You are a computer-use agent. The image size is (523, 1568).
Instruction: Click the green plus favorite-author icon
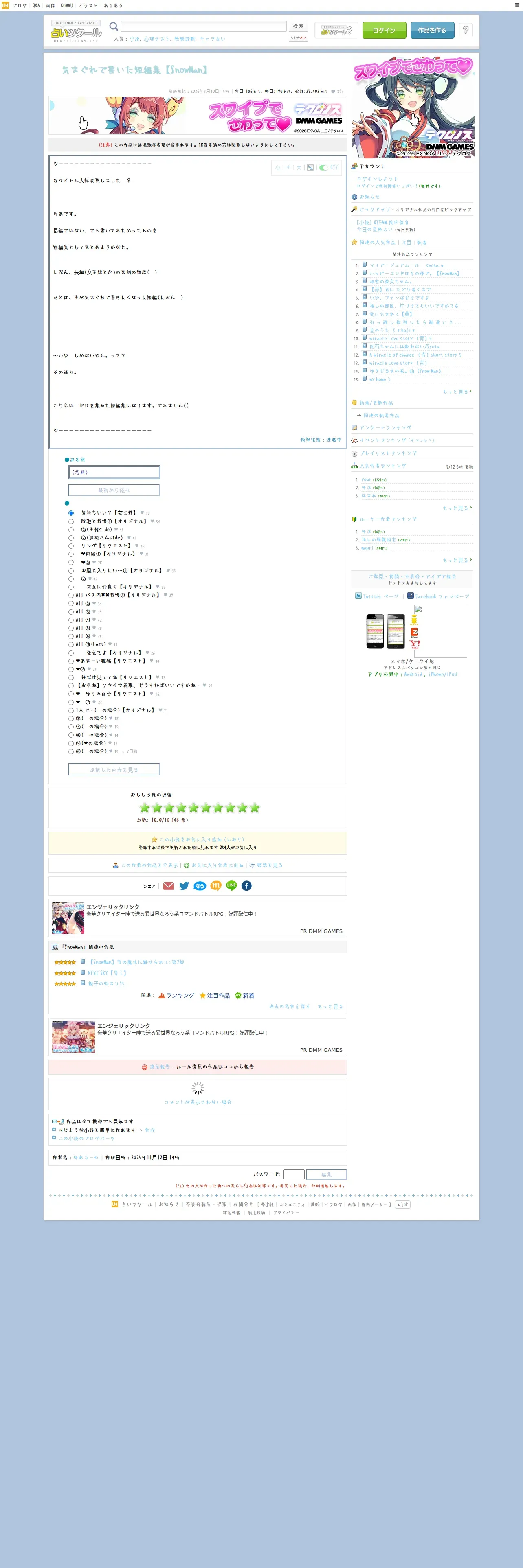pos(187,865)
